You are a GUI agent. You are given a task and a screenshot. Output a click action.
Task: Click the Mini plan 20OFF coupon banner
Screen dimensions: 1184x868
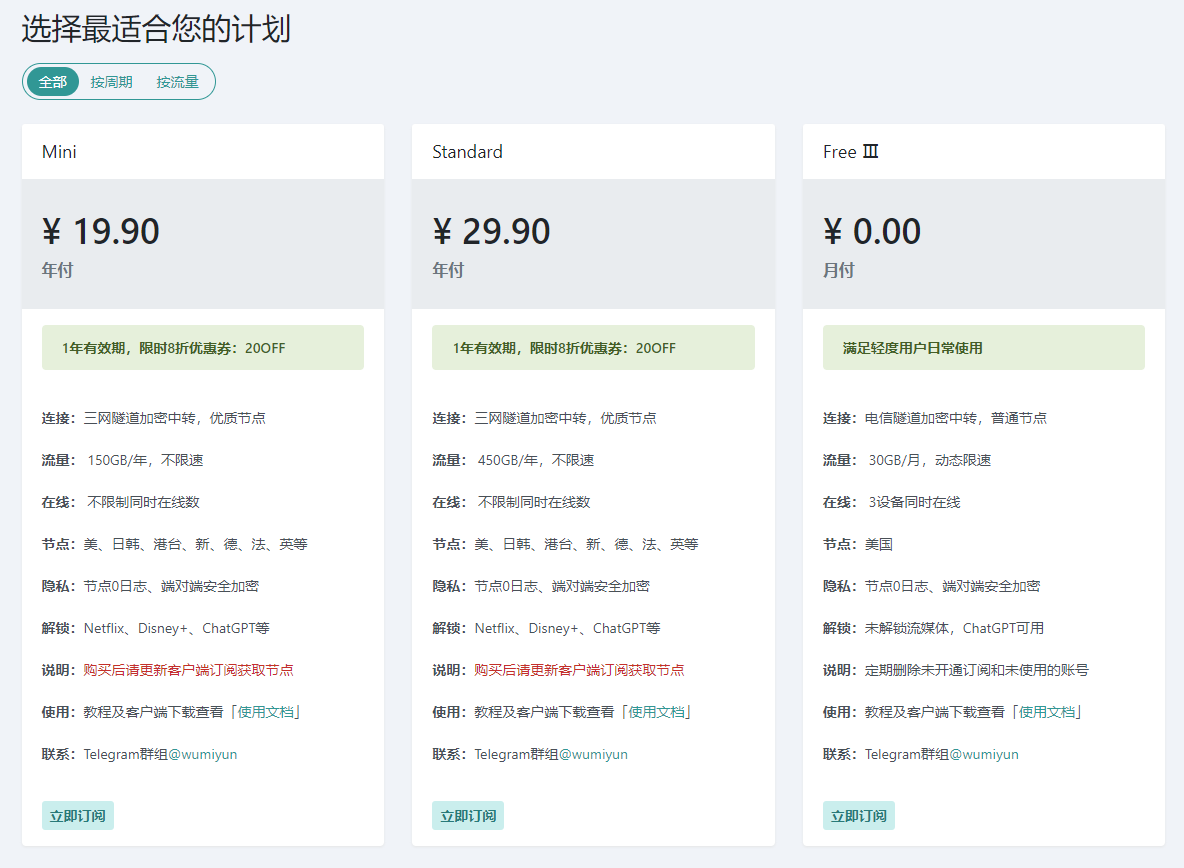pos(203,348)
